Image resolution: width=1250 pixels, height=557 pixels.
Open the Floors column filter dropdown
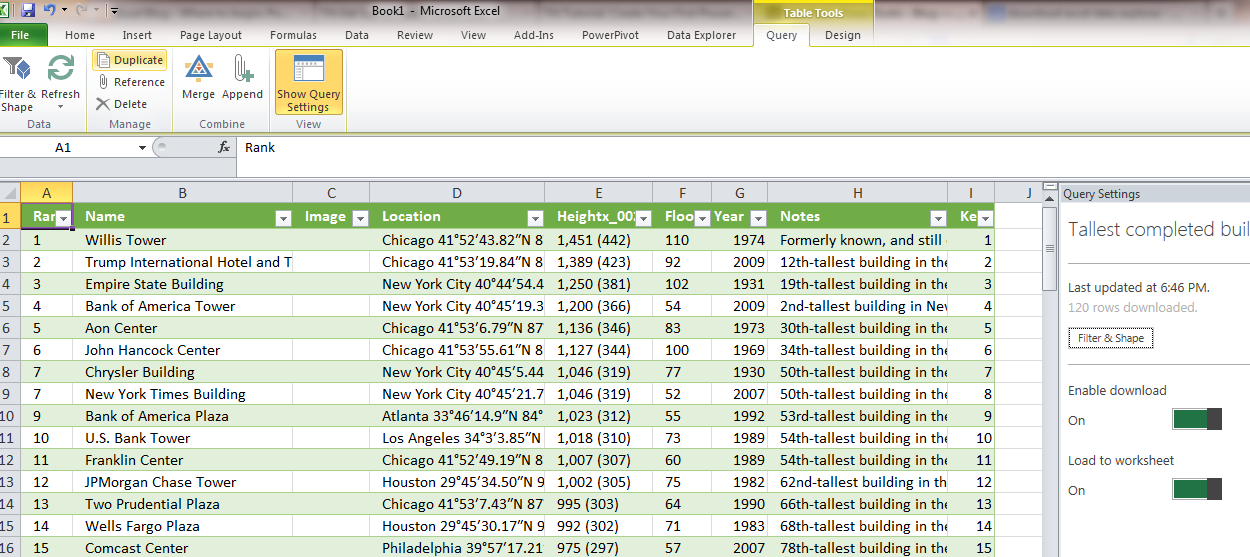pyautogui.click(x=702, y=218)
